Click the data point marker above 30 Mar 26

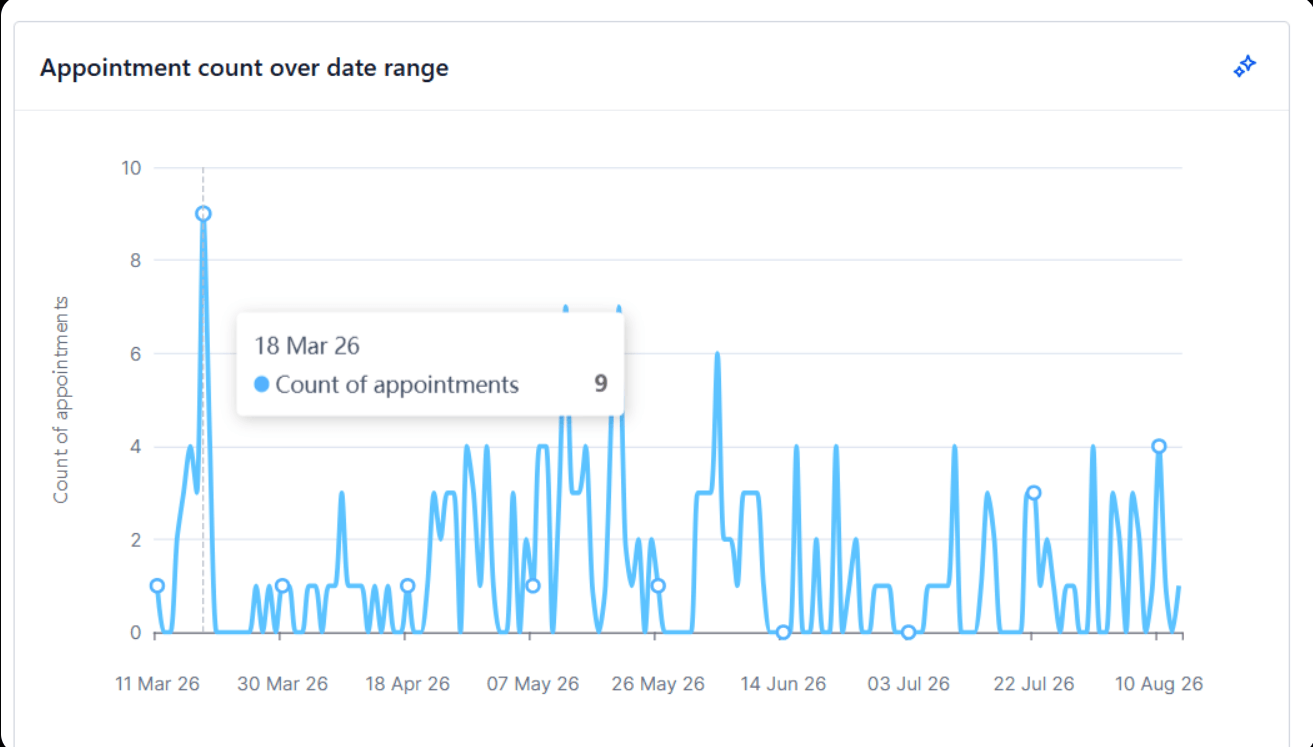(x=282, y=586)
